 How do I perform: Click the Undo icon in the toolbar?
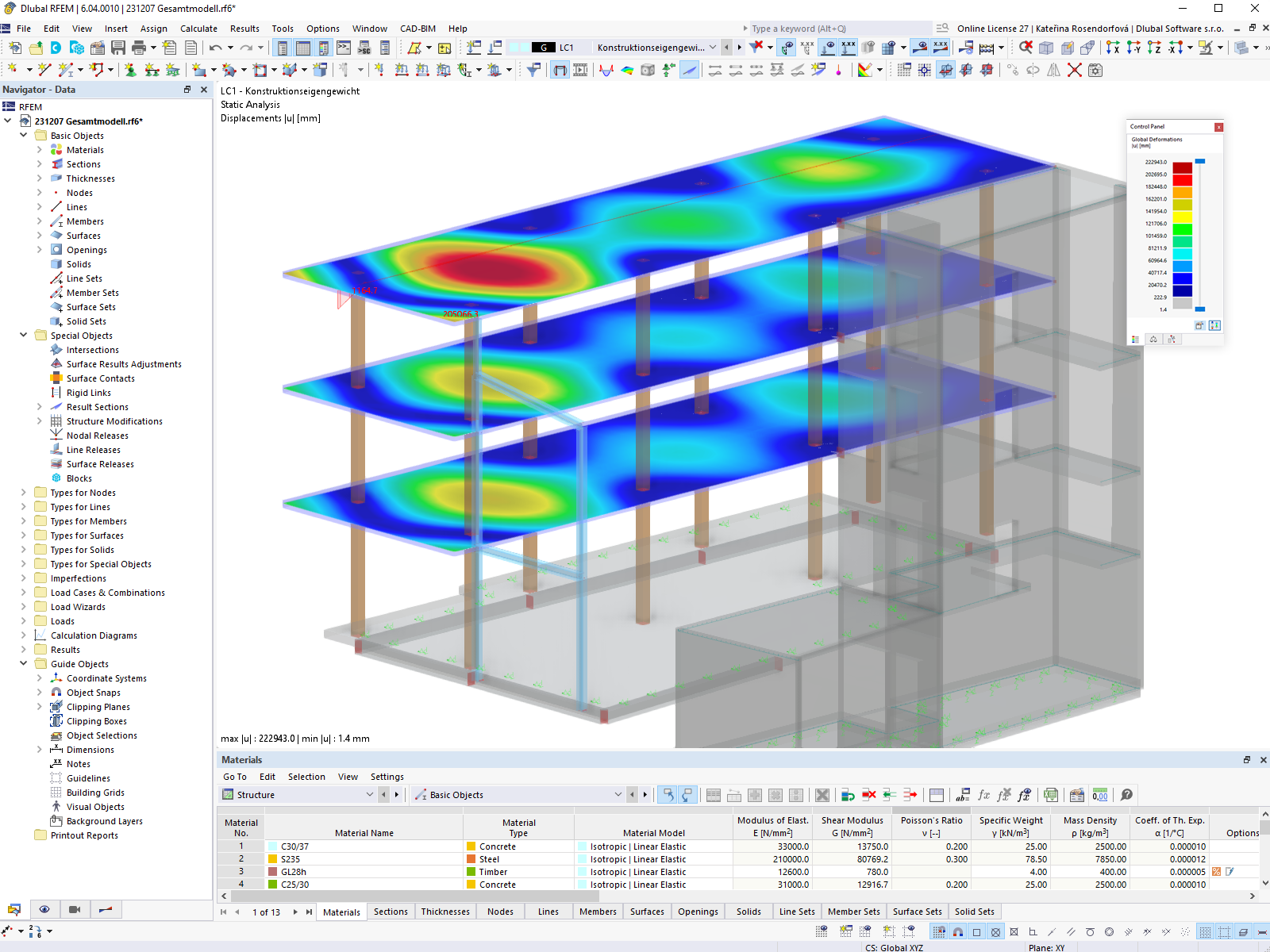(215, 48)
